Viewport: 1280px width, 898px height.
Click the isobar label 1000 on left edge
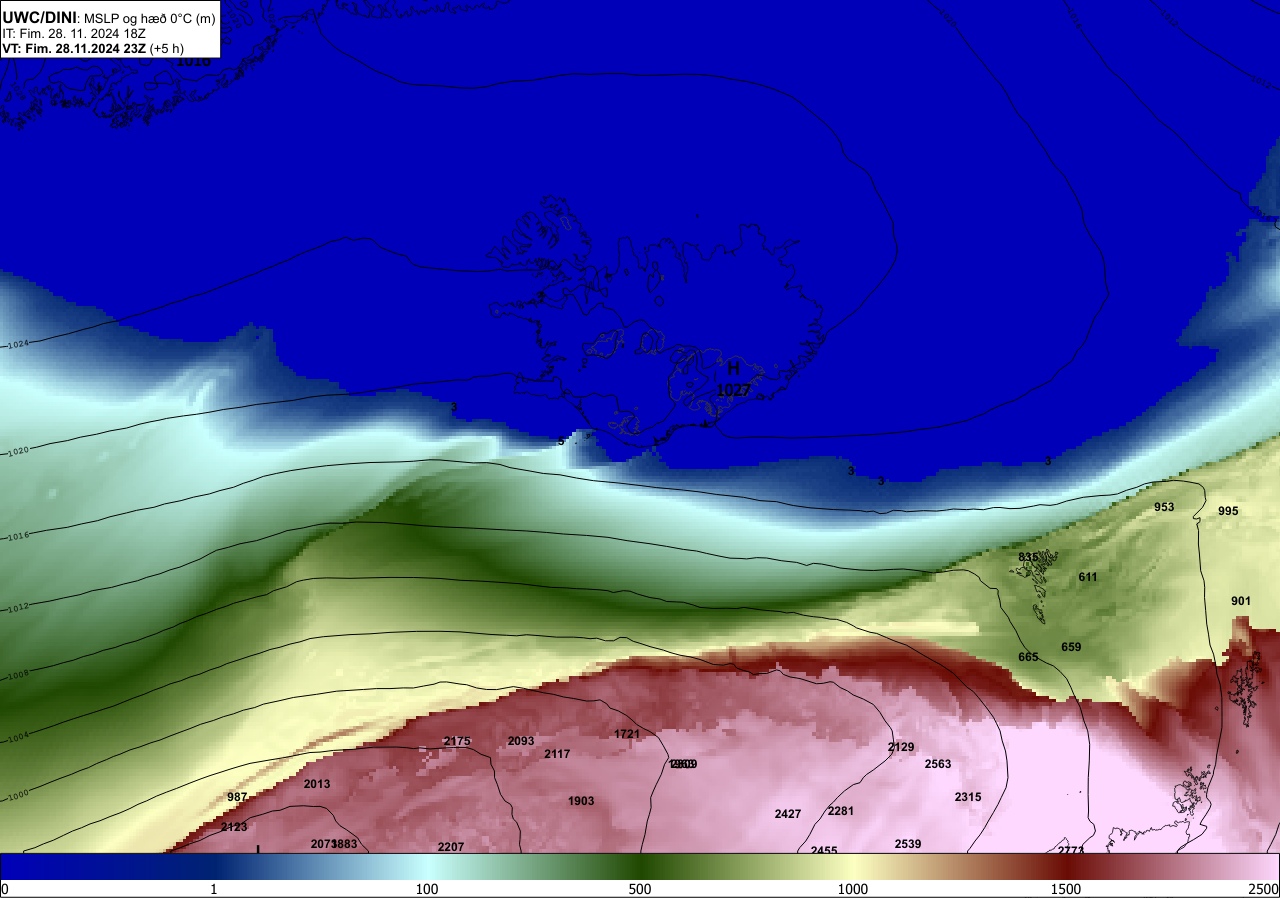click(x=19, y=794)
